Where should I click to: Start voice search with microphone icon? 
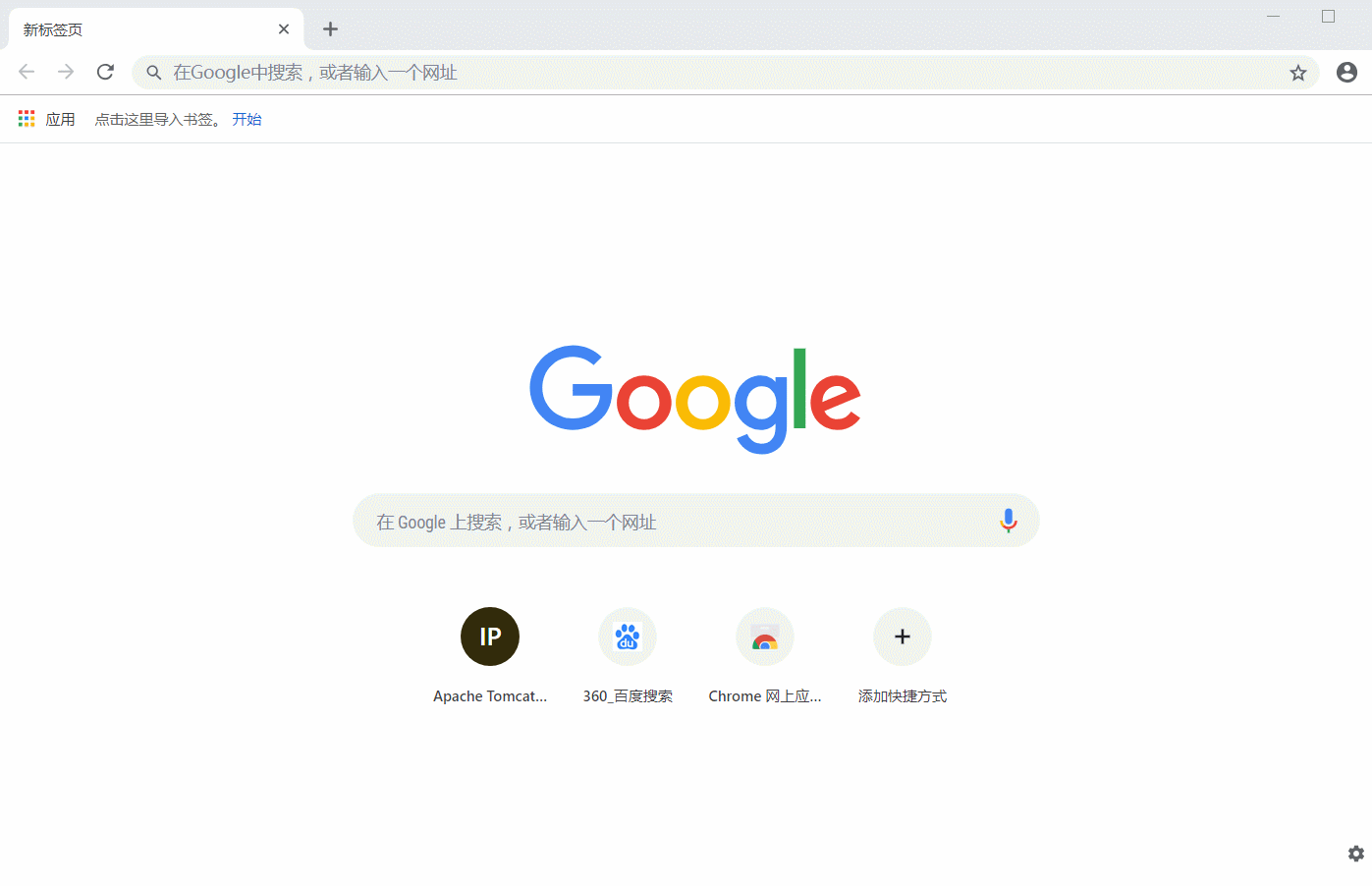[1008, 521]
